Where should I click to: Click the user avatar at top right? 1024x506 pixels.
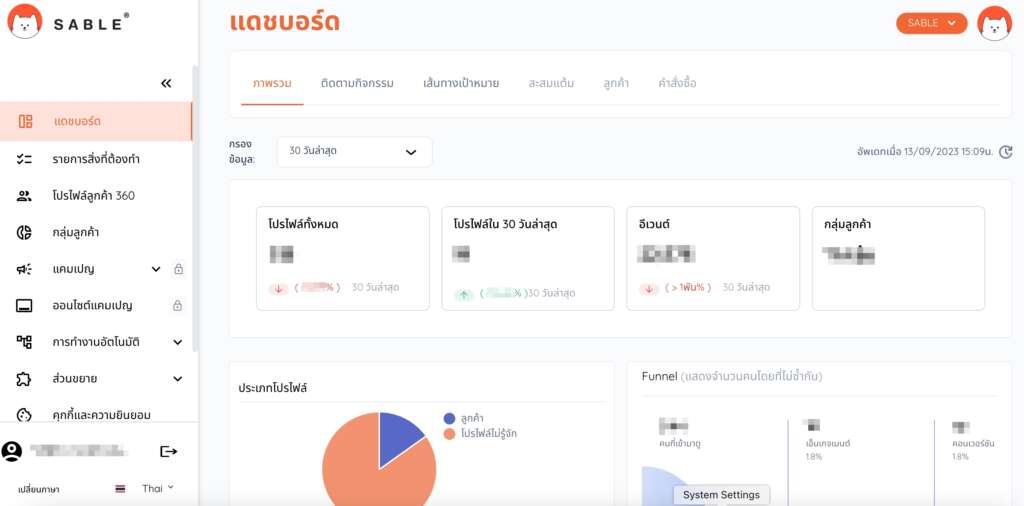[994, 23]
